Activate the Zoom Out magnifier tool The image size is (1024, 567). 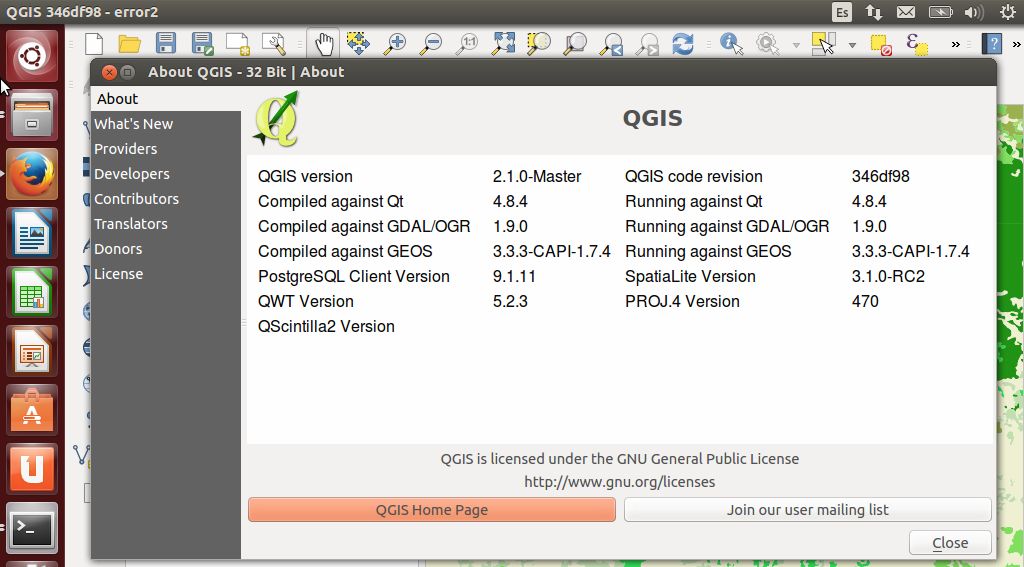tap(431, 43)
